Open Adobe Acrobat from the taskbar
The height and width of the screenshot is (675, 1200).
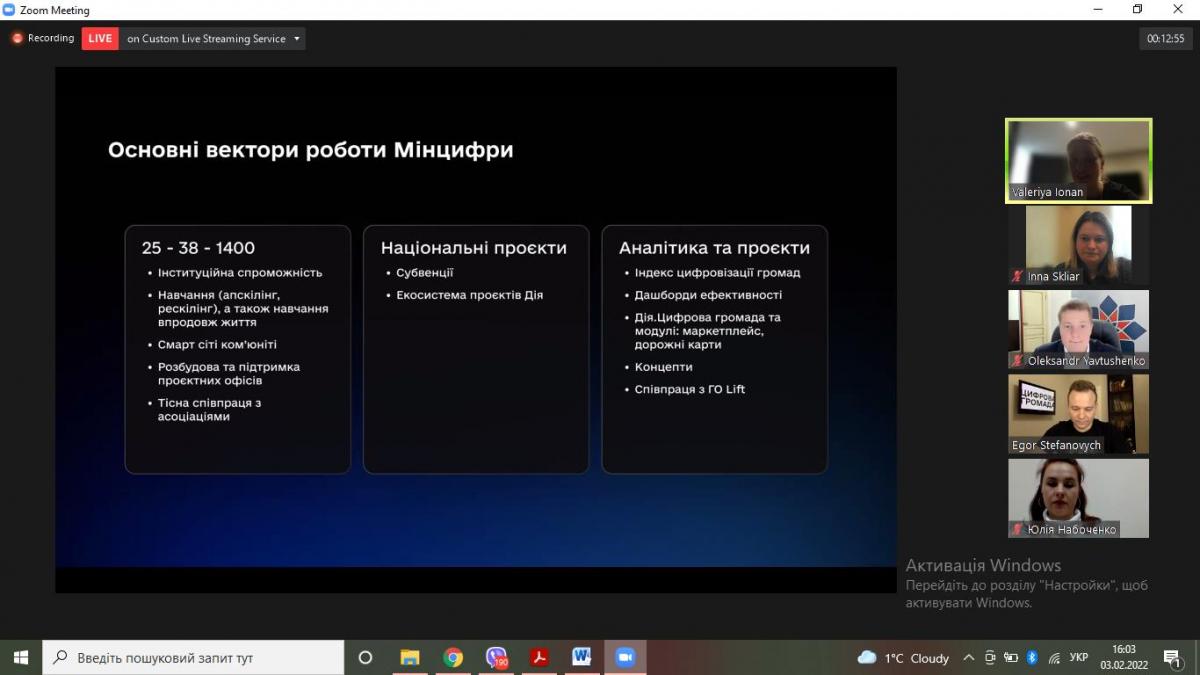[x=540, y=657]
